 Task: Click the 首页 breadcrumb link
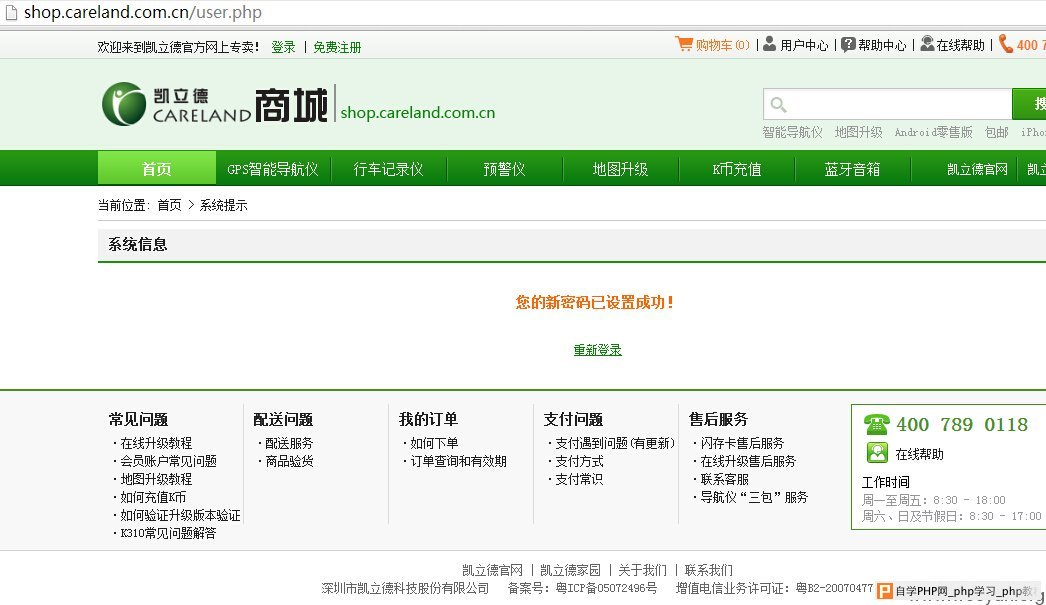(169, 205)
